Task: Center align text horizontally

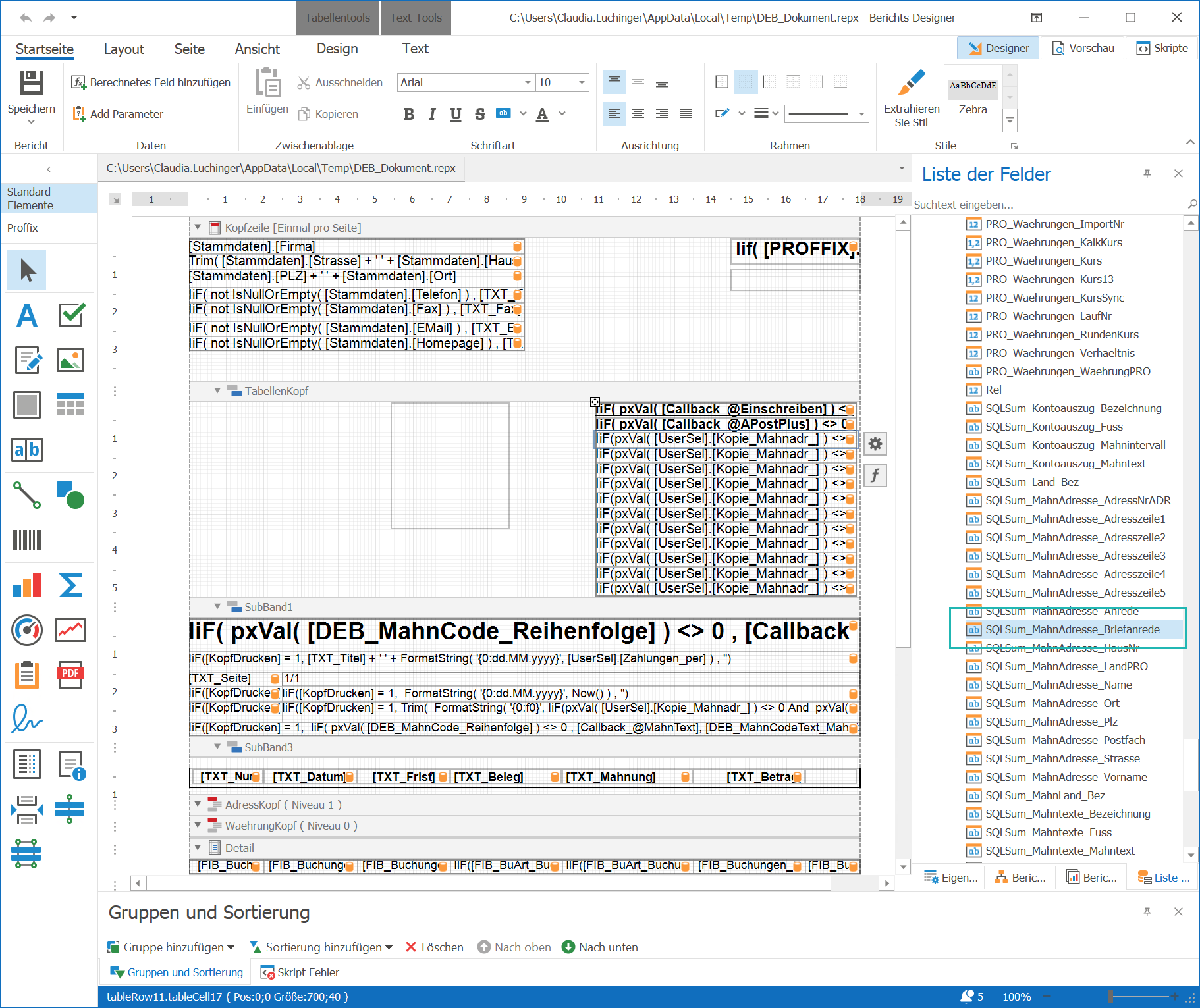Action: [x=638, y=114]
